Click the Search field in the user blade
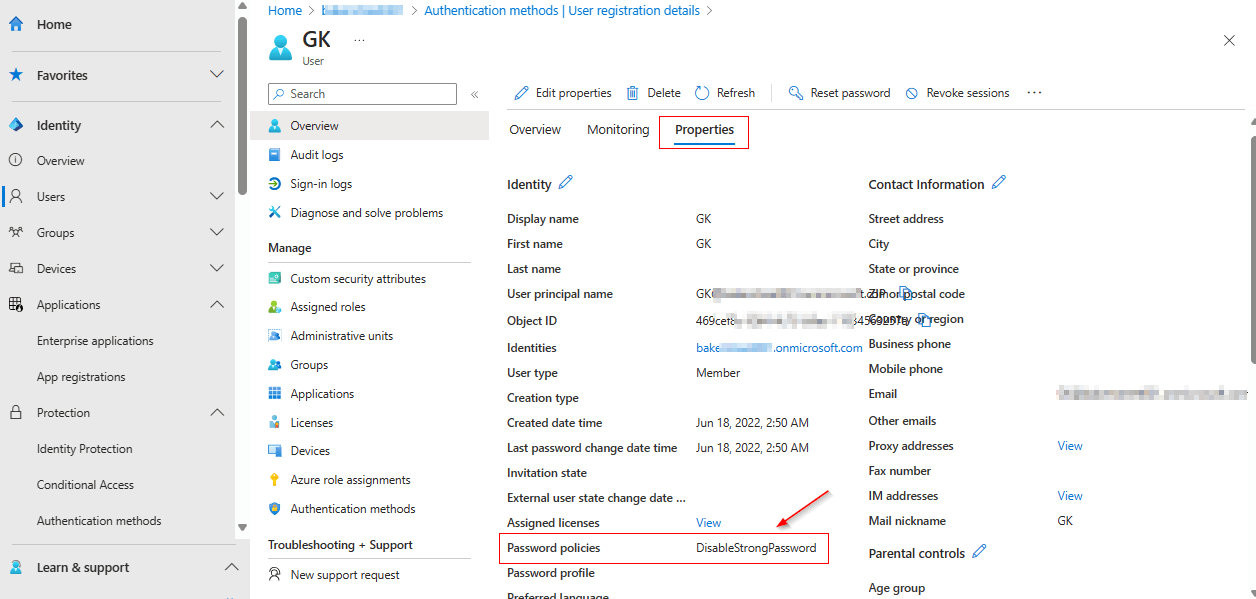Viewport: 1256px width, 599px height. click(361, 93)
